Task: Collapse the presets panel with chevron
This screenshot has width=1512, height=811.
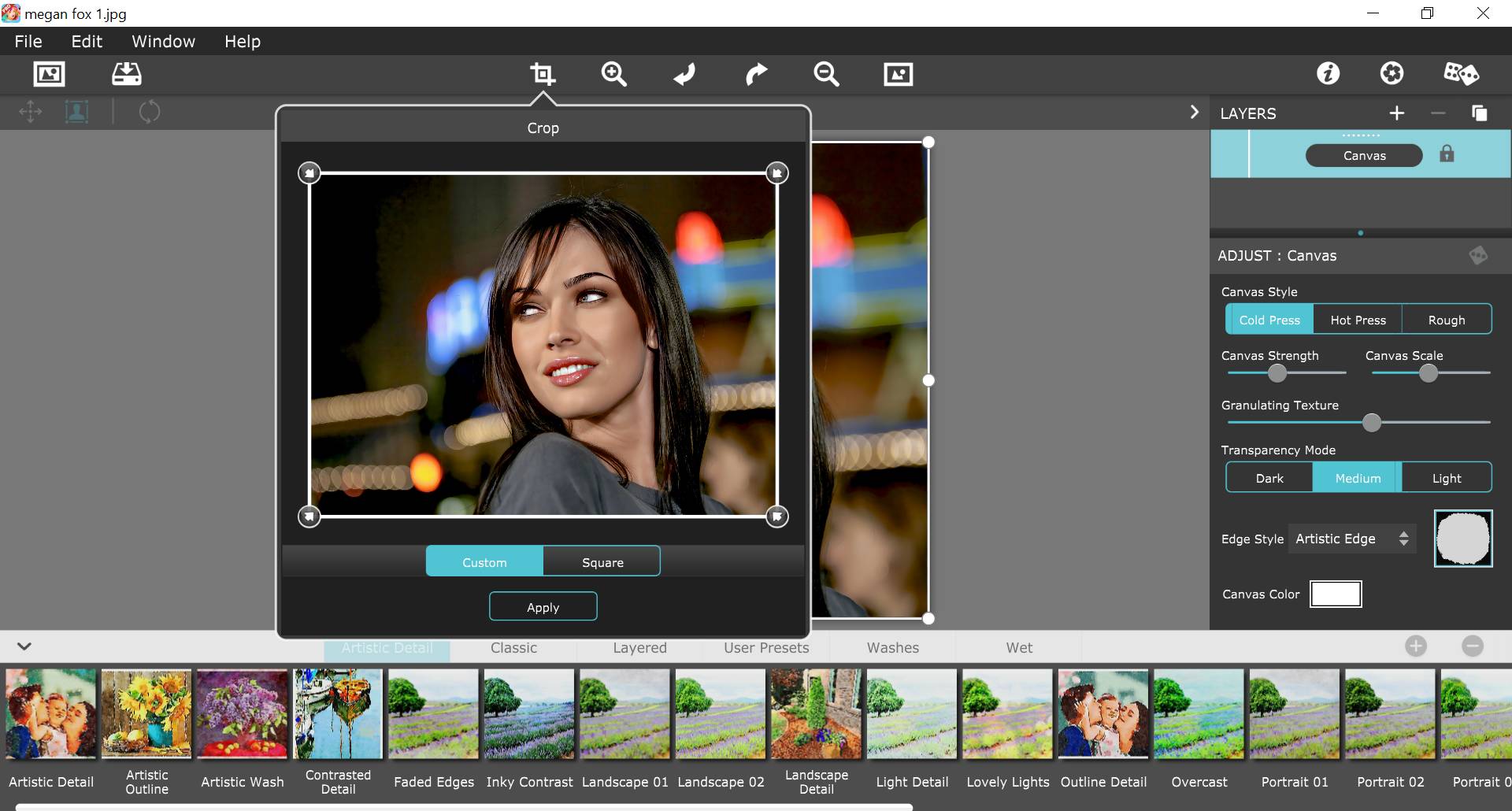Action: pyautogui.click(x=24, y=646)
